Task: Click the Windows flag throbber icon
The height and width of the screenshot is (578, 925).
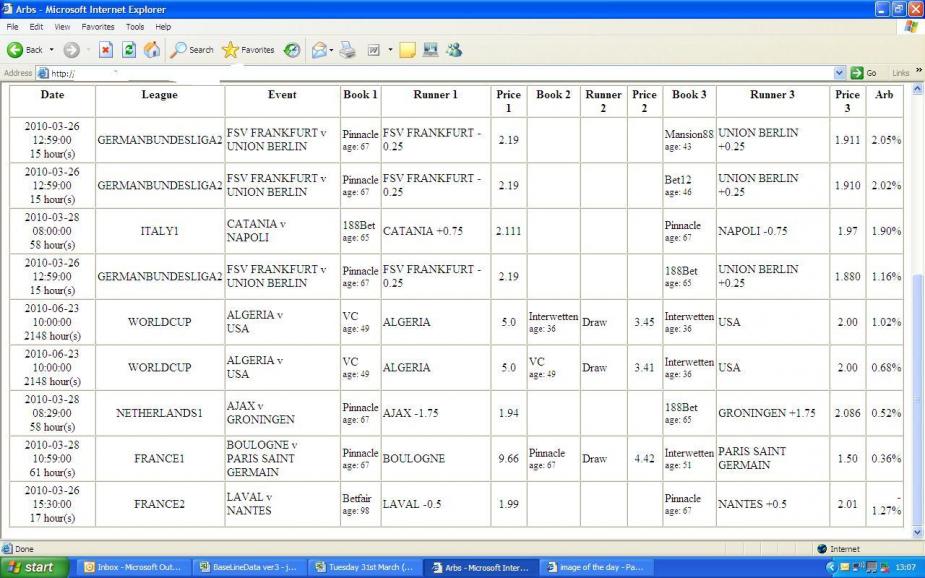Action: click(911, 27)
